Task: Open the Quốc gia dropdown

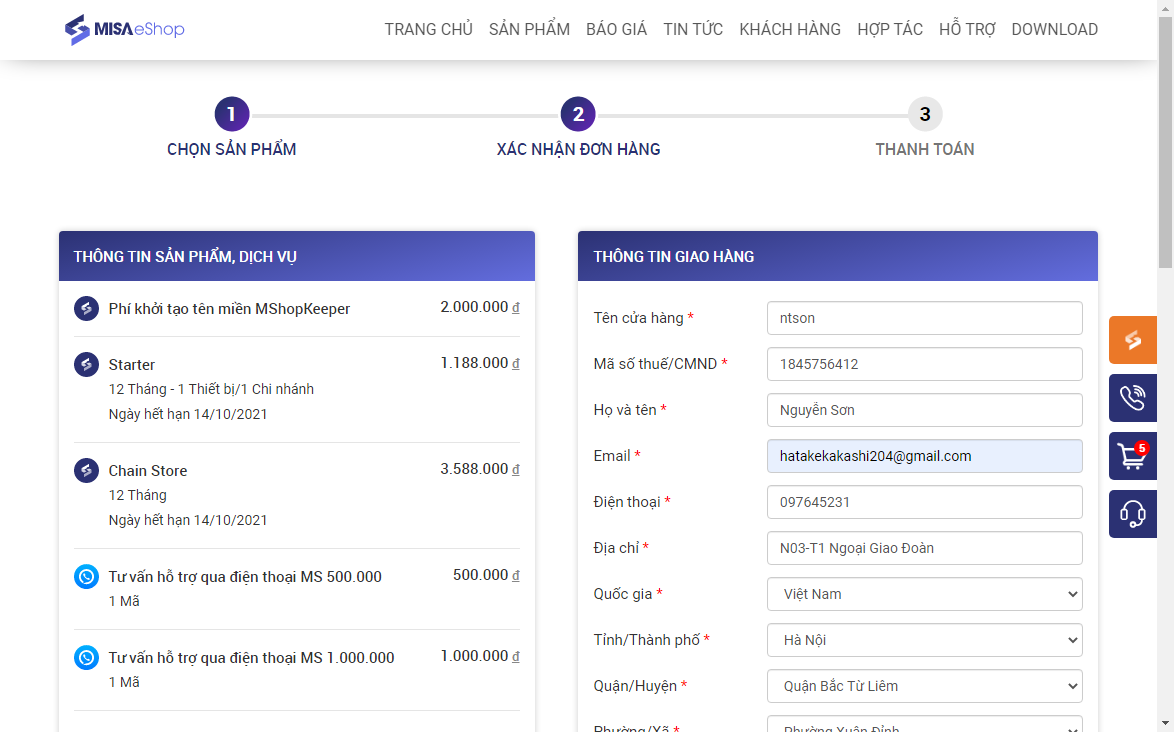Action: (x=925, y=594)
